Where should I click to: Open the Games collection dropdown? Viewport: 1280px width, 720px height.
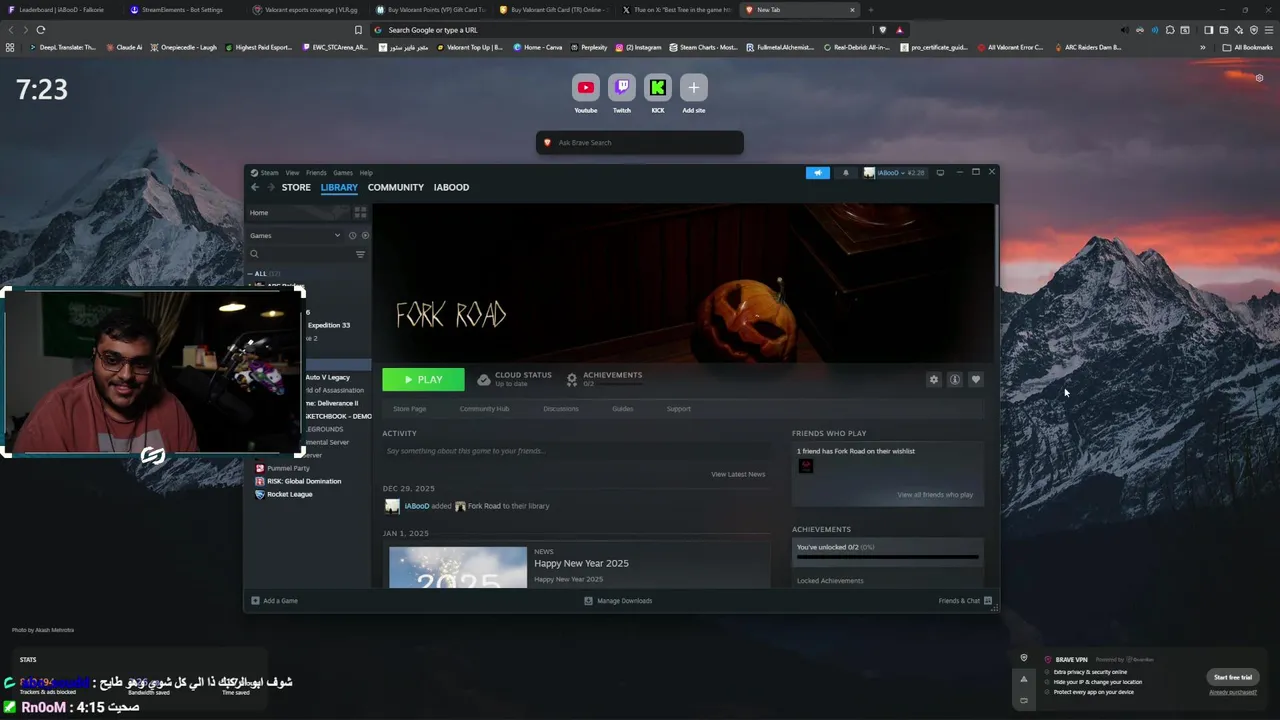297,236
